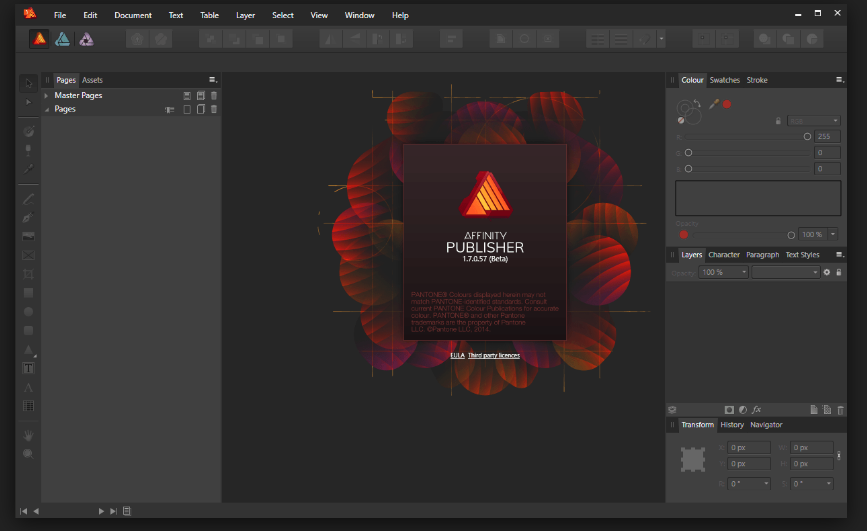Switch to the Stroke tab
867x531 pixels.
(757, 80)
